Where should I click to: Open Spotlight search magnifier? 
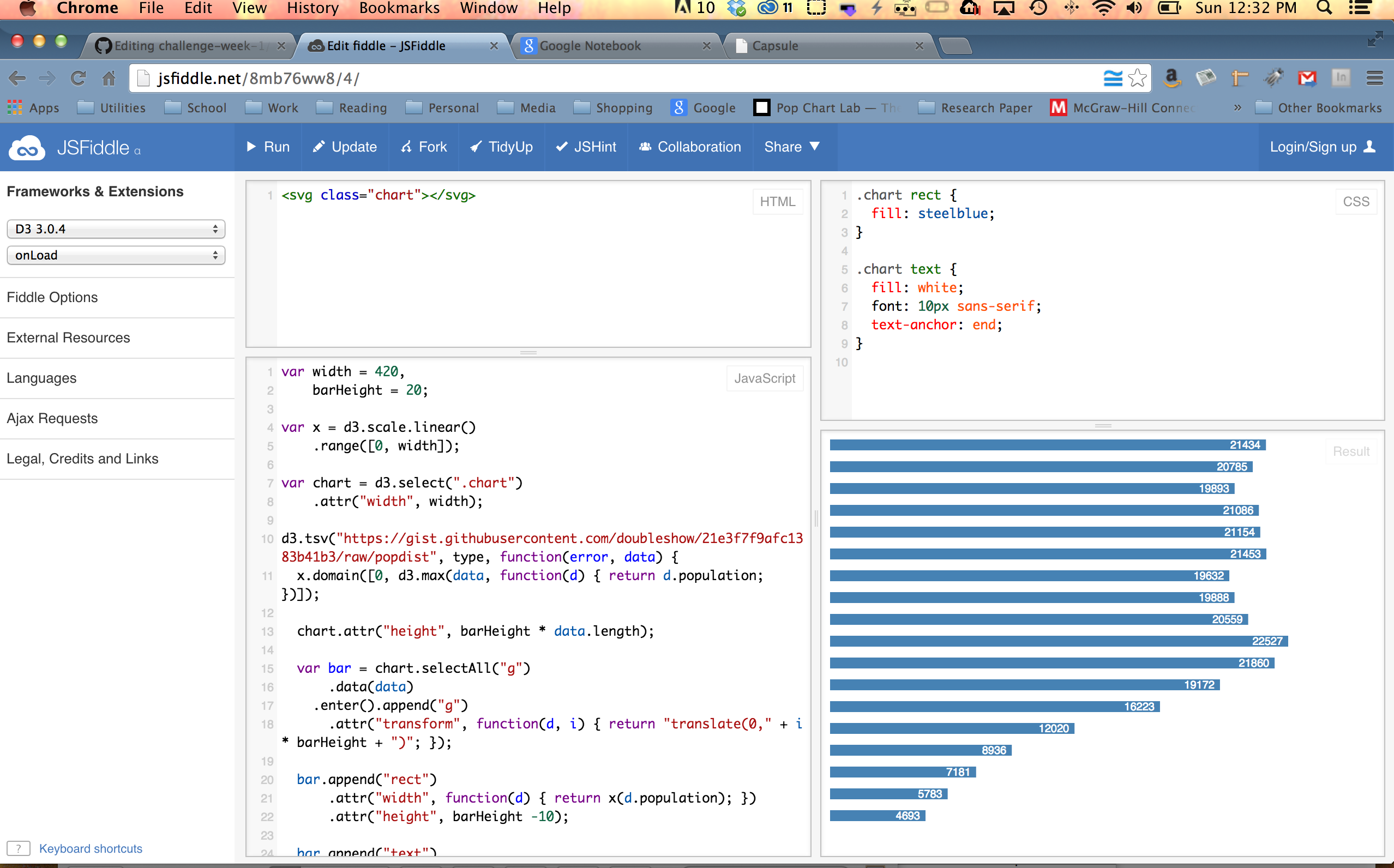[1324, 8]
